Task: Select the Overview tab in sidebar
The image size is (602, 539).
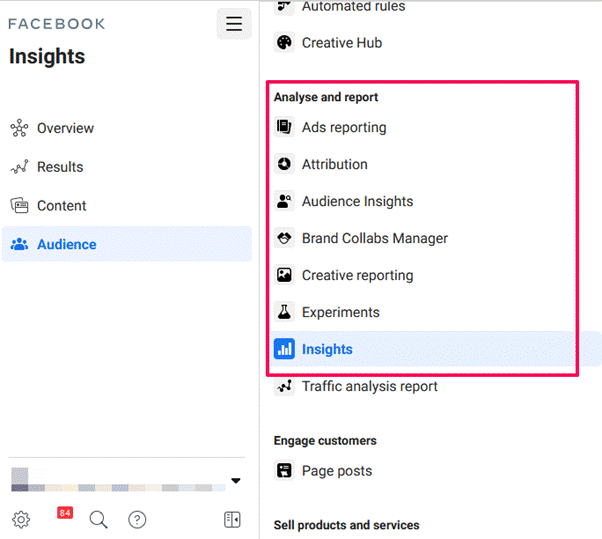Action: [65, 129]
